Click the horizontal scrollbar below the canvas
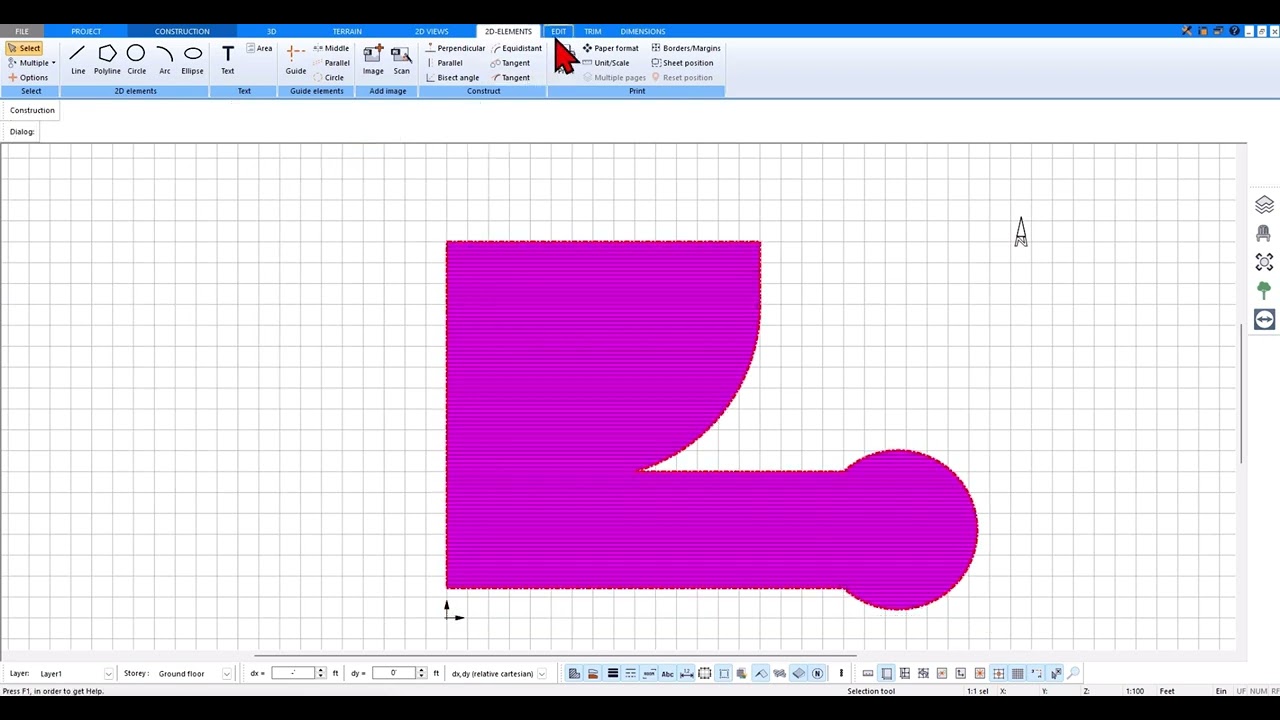The width and height of the screenshot is (1280, 720). click(555, 656)
